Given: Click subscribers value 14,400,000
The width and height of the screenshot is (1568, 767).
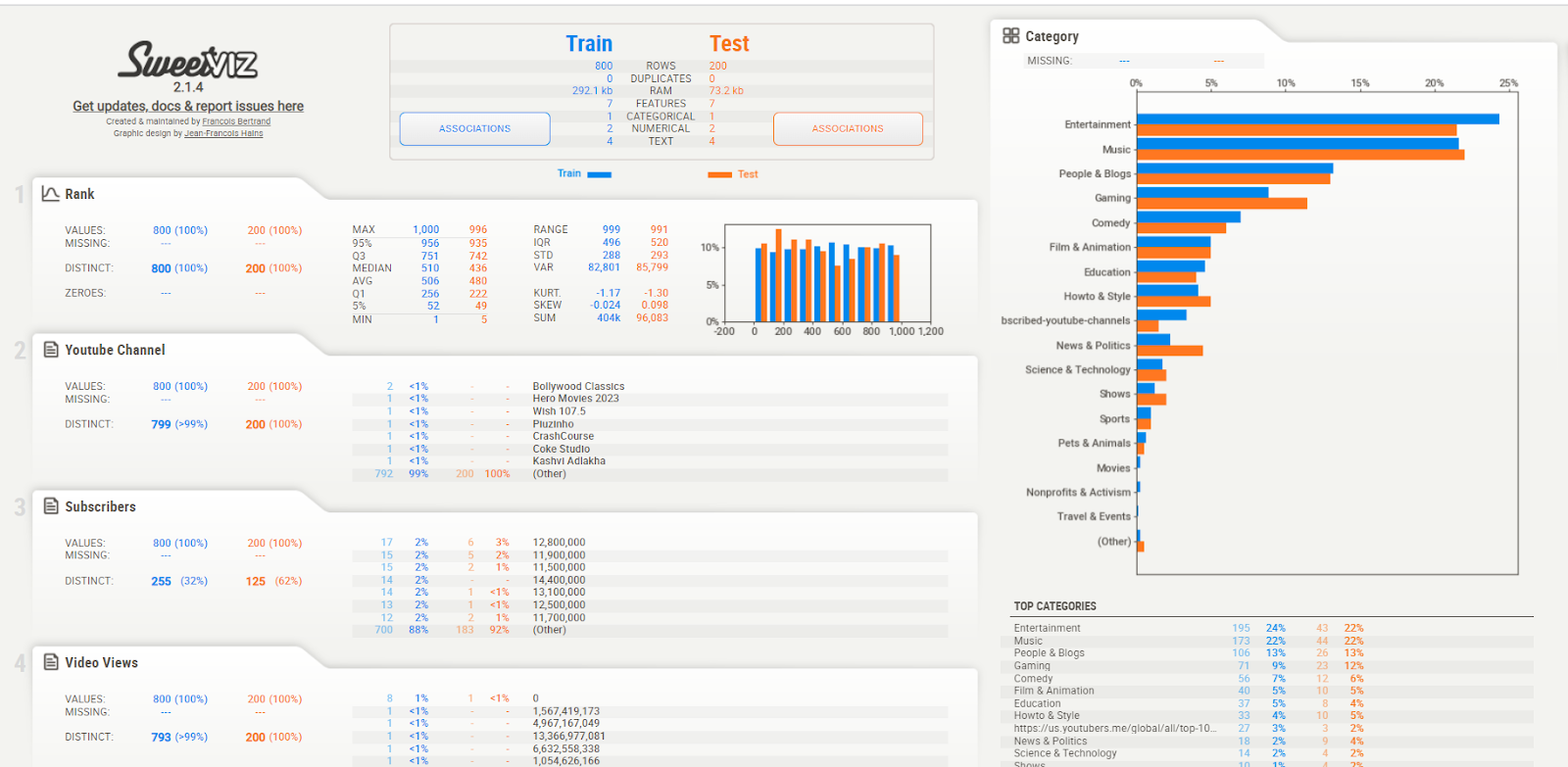Looking at the screenshot, I should pyautogui.click(x=559, y=580).
